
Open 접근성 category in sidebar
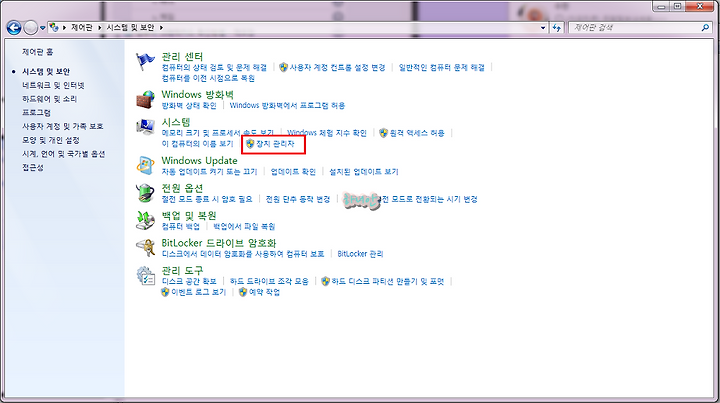point(33,168)
